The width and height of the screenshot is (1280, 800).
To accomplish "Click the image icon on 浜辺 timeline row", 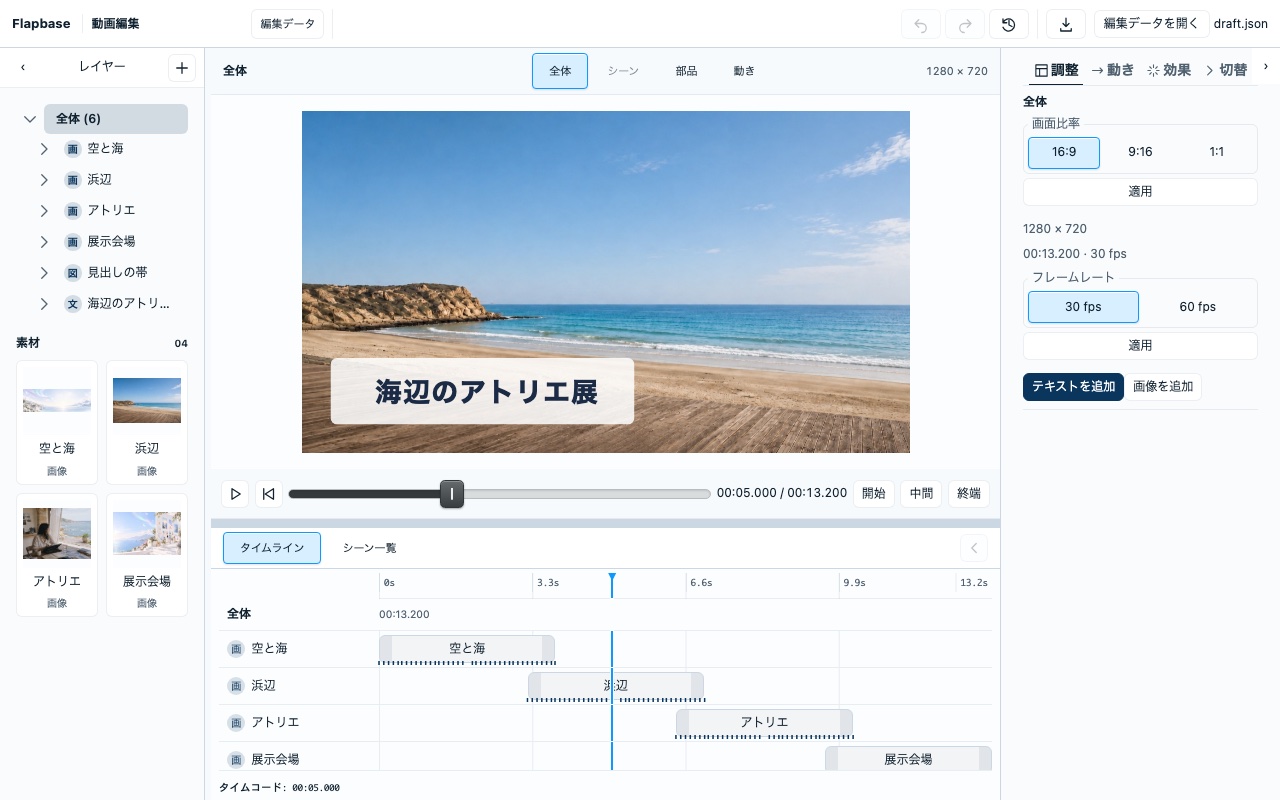I will coord(236,686).
